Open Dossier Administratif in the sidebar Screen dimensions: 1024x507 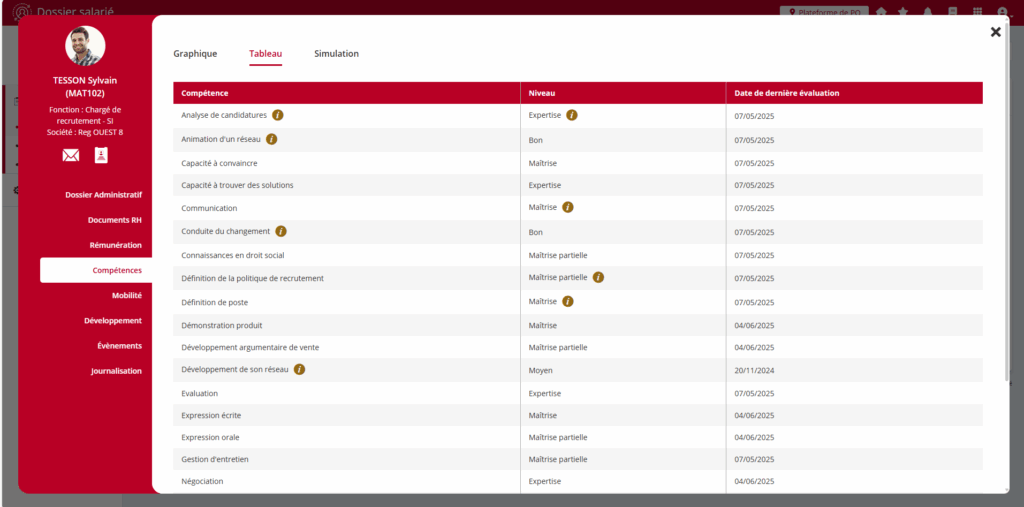(x=103, y=194)
